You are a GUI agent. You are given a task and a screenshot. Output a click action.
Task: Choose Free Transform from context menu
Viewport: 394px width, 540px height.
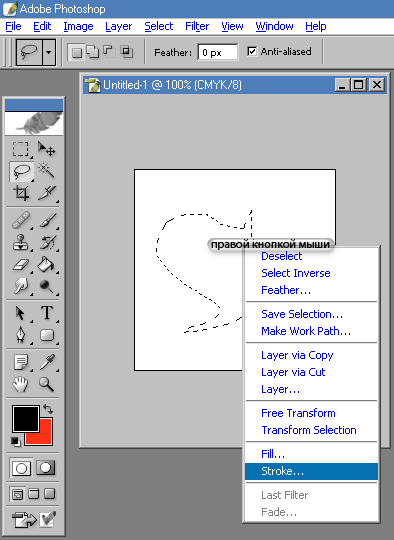click(311, 413)
